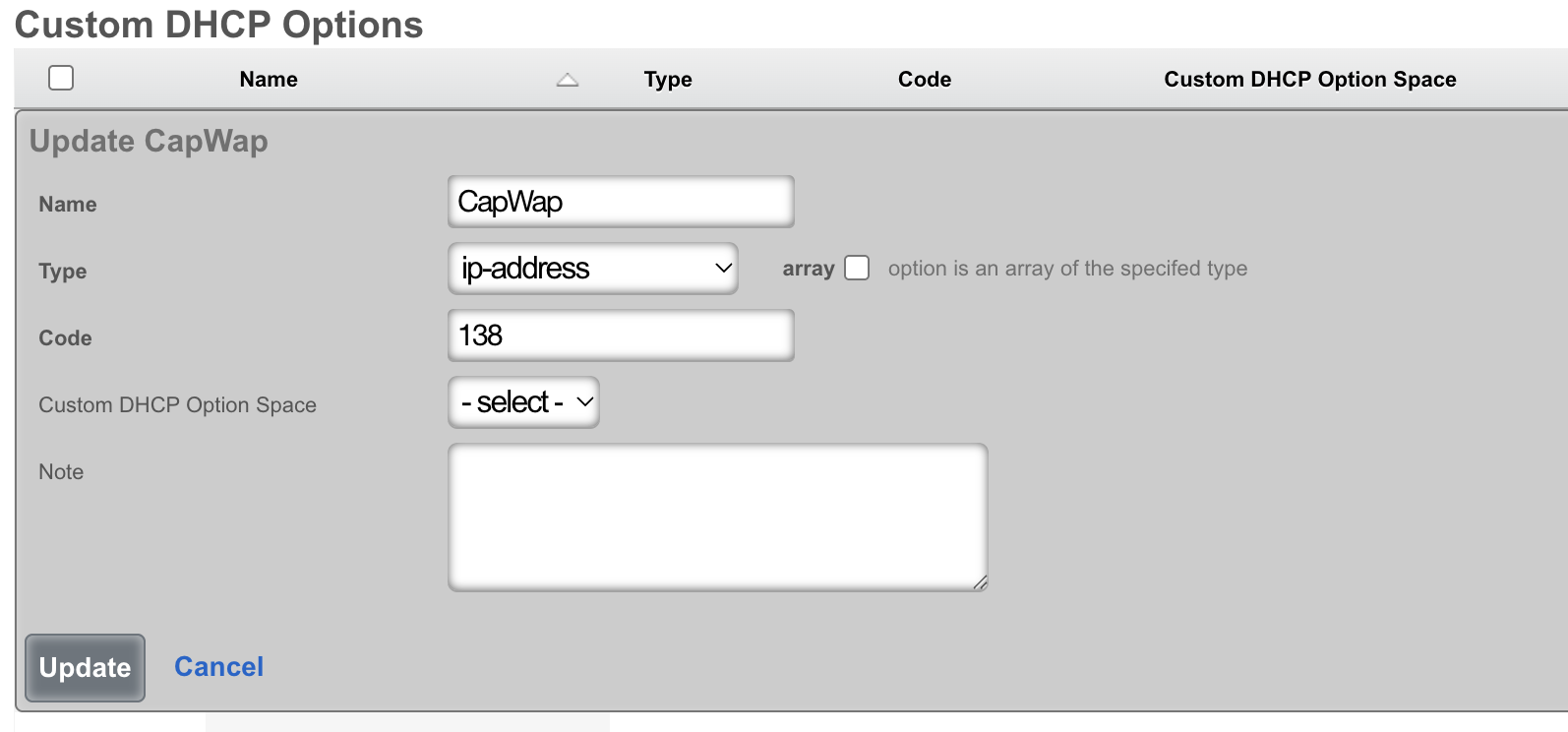Click the Code column header
The height and width of the screenshot is (732, 1568).
923,80
